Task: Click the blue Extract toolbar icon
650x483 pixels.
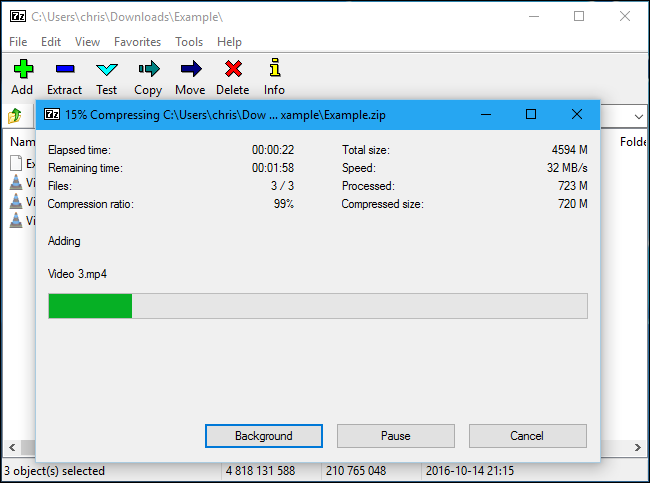Action: pos(65,70)
